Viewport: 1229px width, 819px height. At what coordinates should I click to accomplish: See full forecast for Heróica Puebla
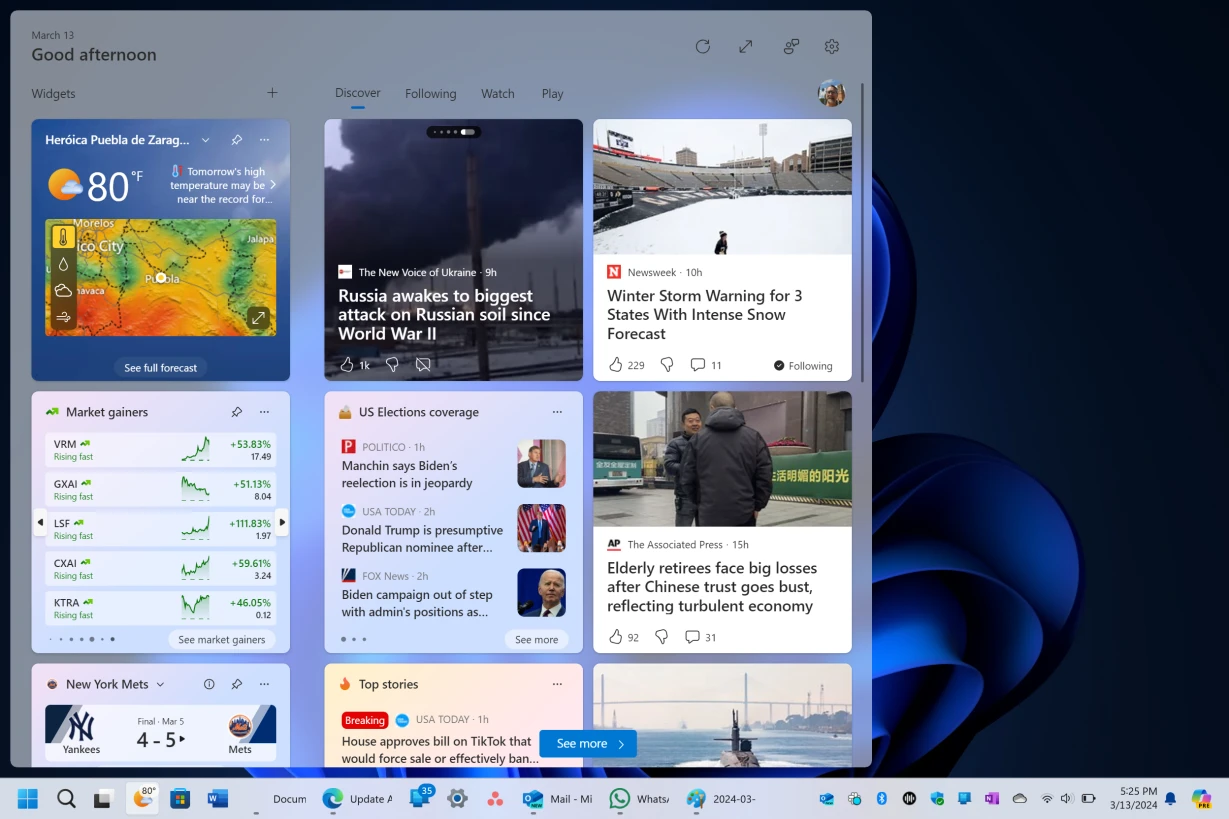click(x=160, y=367)
